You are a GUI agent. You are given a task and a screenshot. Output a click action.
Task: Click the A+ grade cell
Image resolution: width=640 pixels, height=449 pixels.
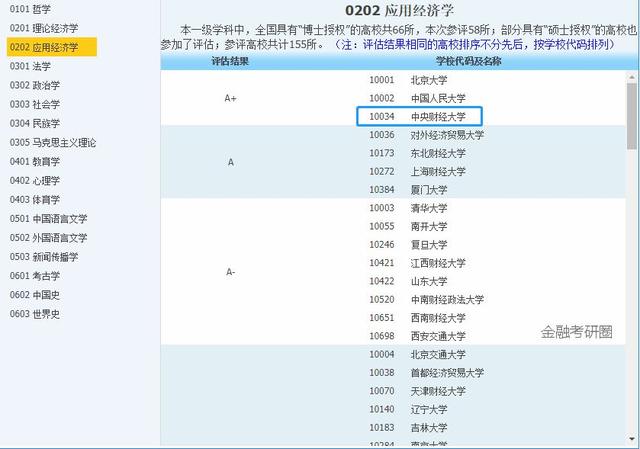coord(231,98)
